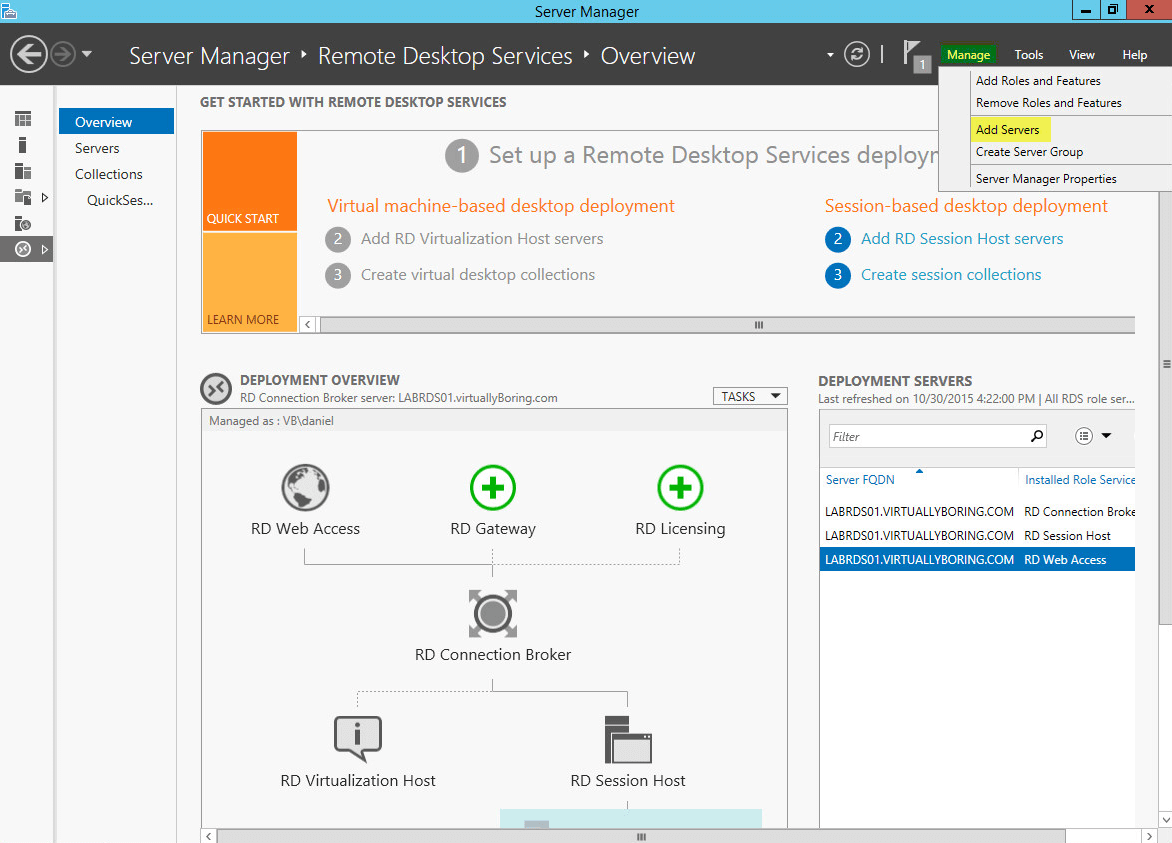The width and height of the screenshot is (1172, 843).
Task: Click Add RD Virtualization Host servers
Action: pyautogui.click(x=482, y=239)
